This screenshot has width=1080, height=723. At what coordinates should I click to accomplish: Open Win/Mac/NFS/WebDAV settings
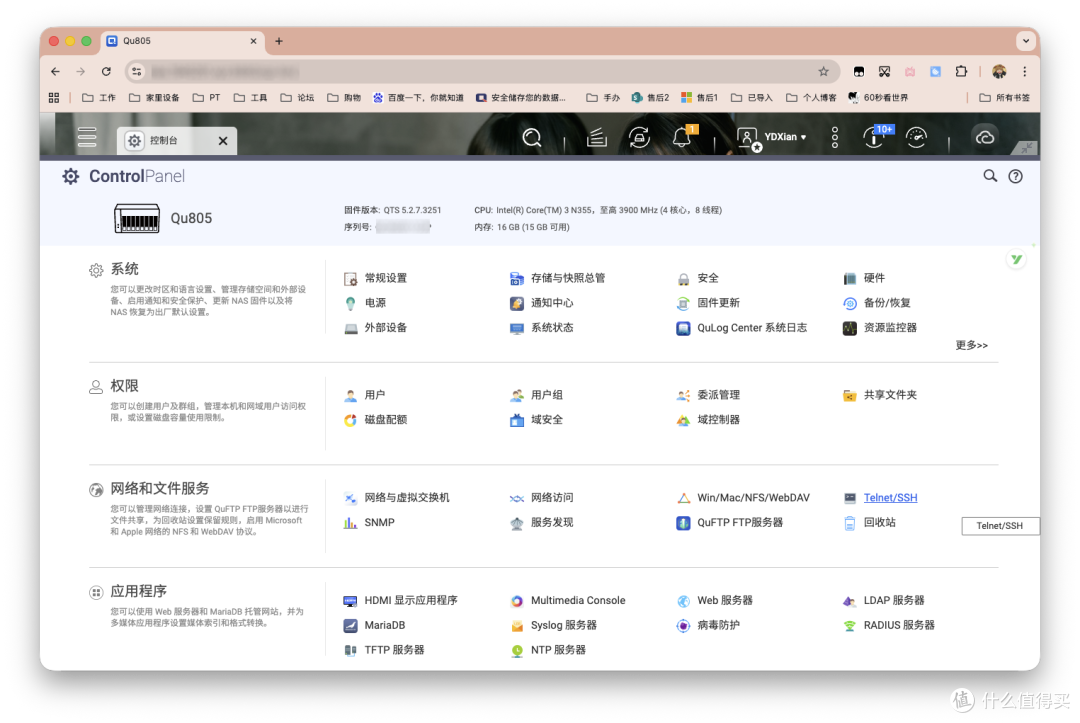click(x=742, y=498)
